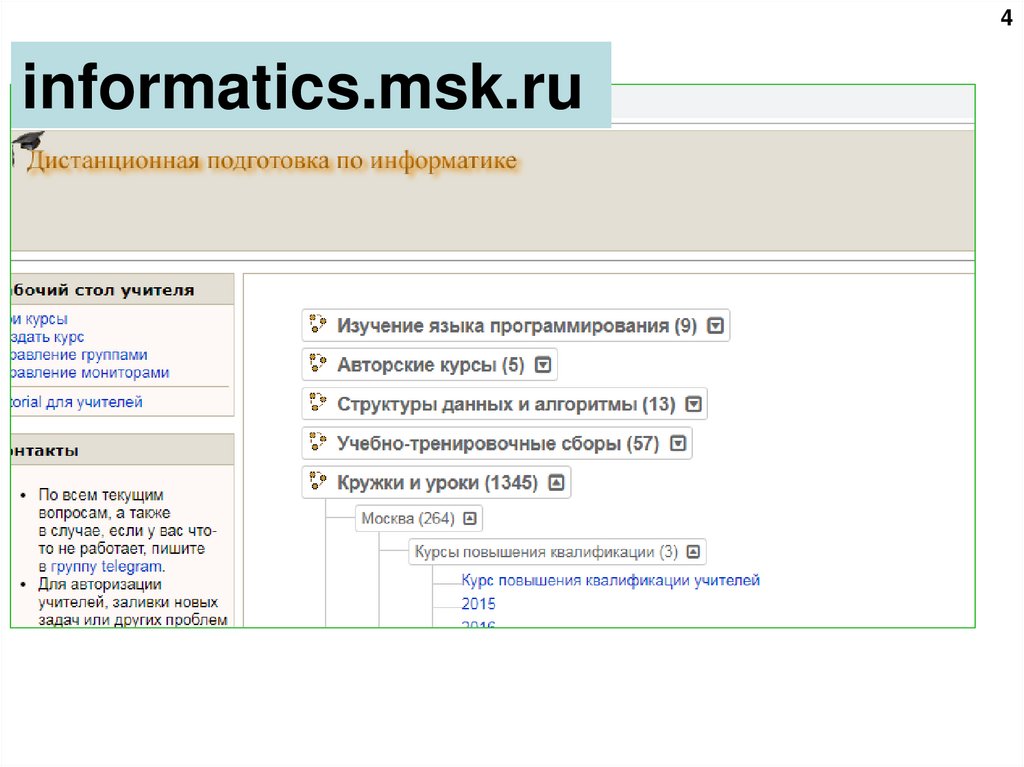
Task: Select управление группами in teacher panel
Action: point(78,355)
